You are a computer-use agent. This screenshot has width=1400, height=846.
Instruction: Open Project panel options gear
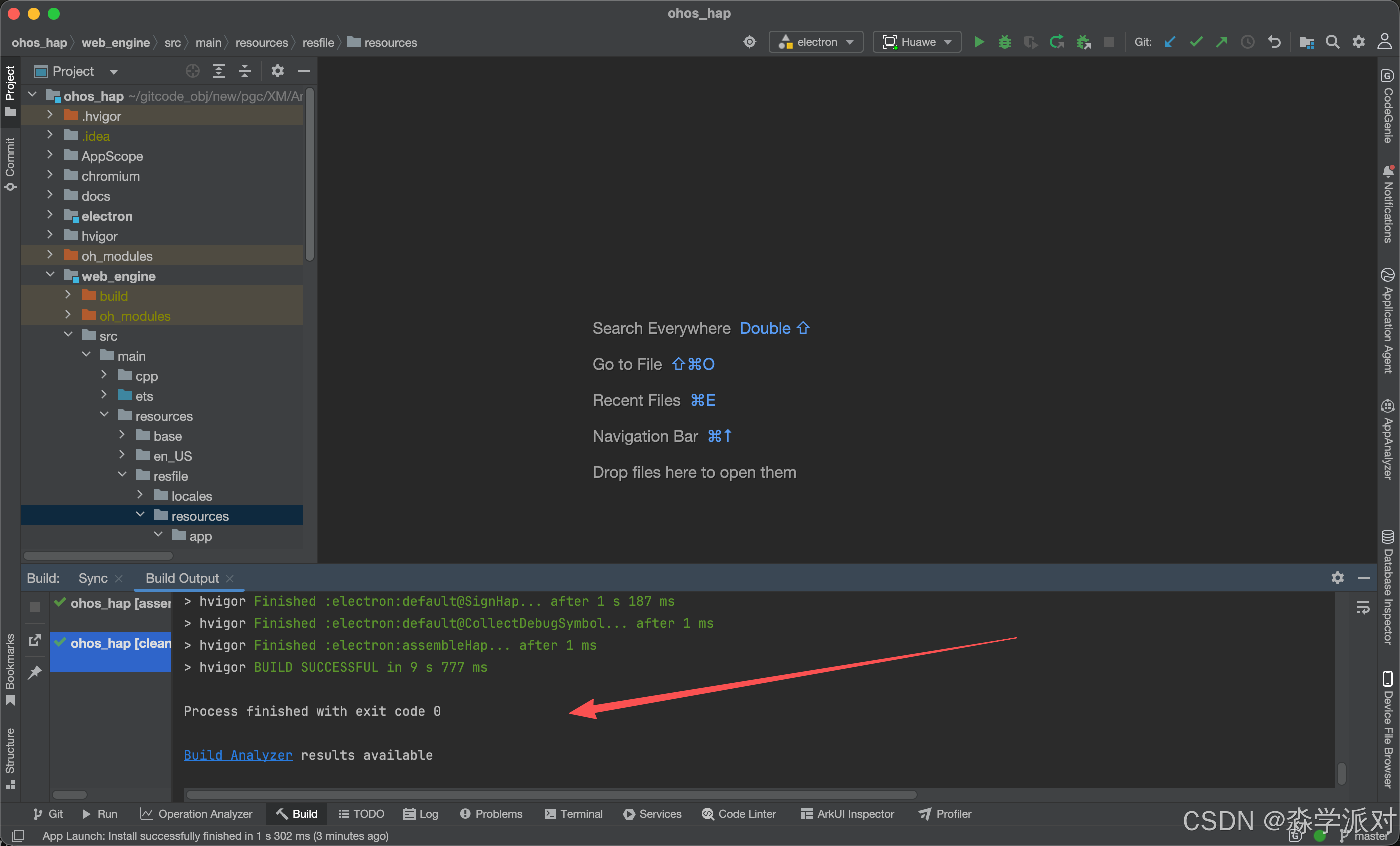coord(277,71)
